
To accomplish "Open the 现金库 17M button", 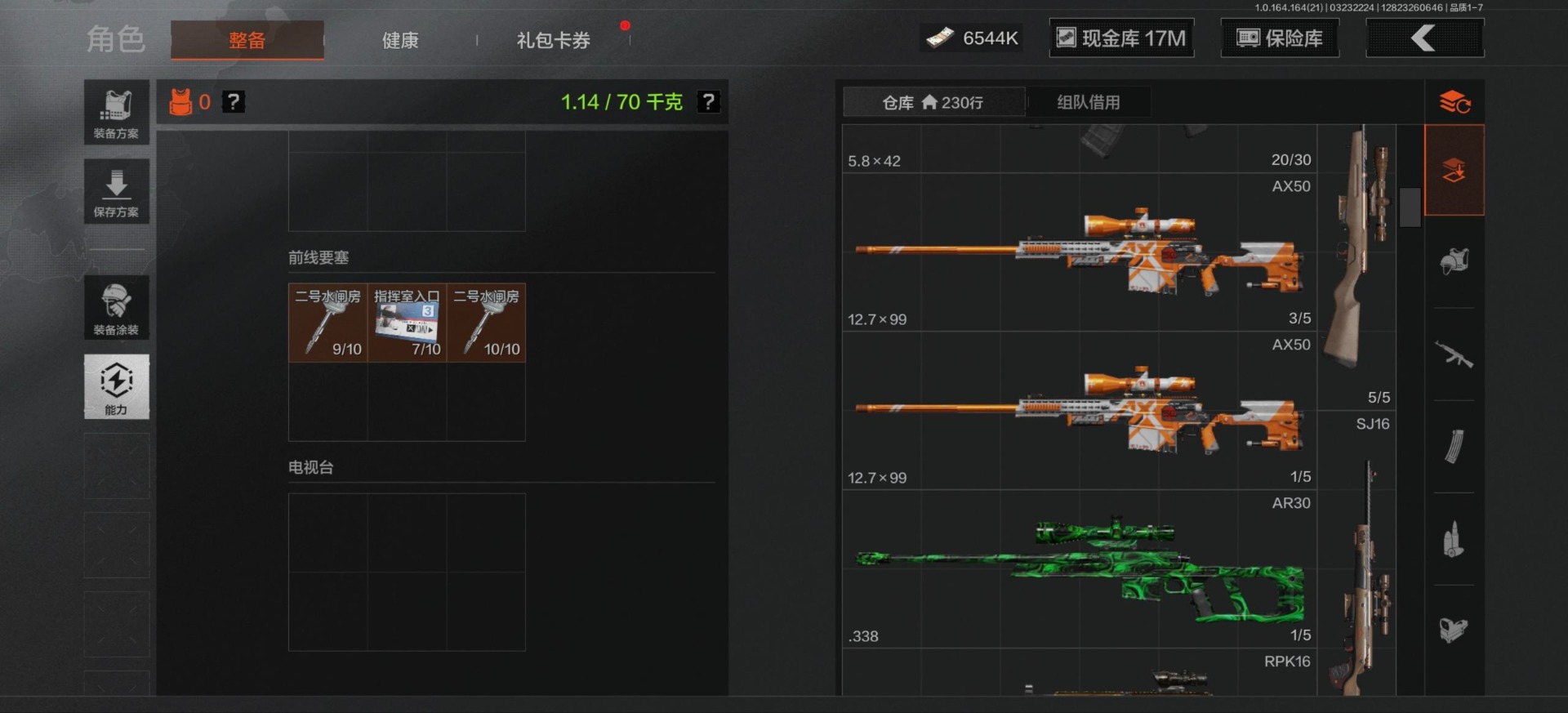I will pos(1121,38).
